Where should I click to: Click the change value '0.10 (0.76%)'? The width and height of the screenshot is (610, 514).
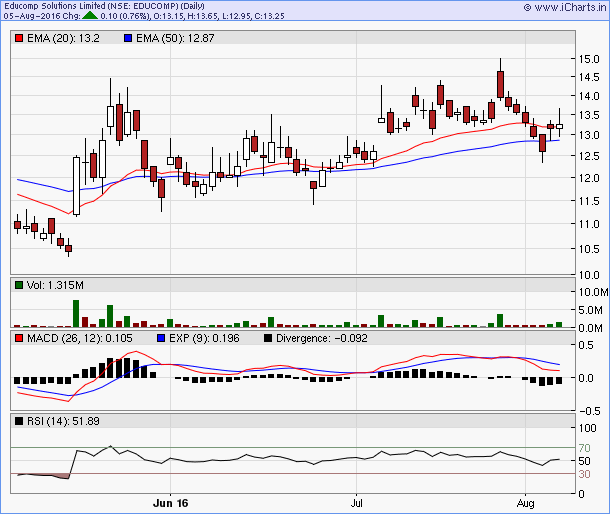coord(125,16)
